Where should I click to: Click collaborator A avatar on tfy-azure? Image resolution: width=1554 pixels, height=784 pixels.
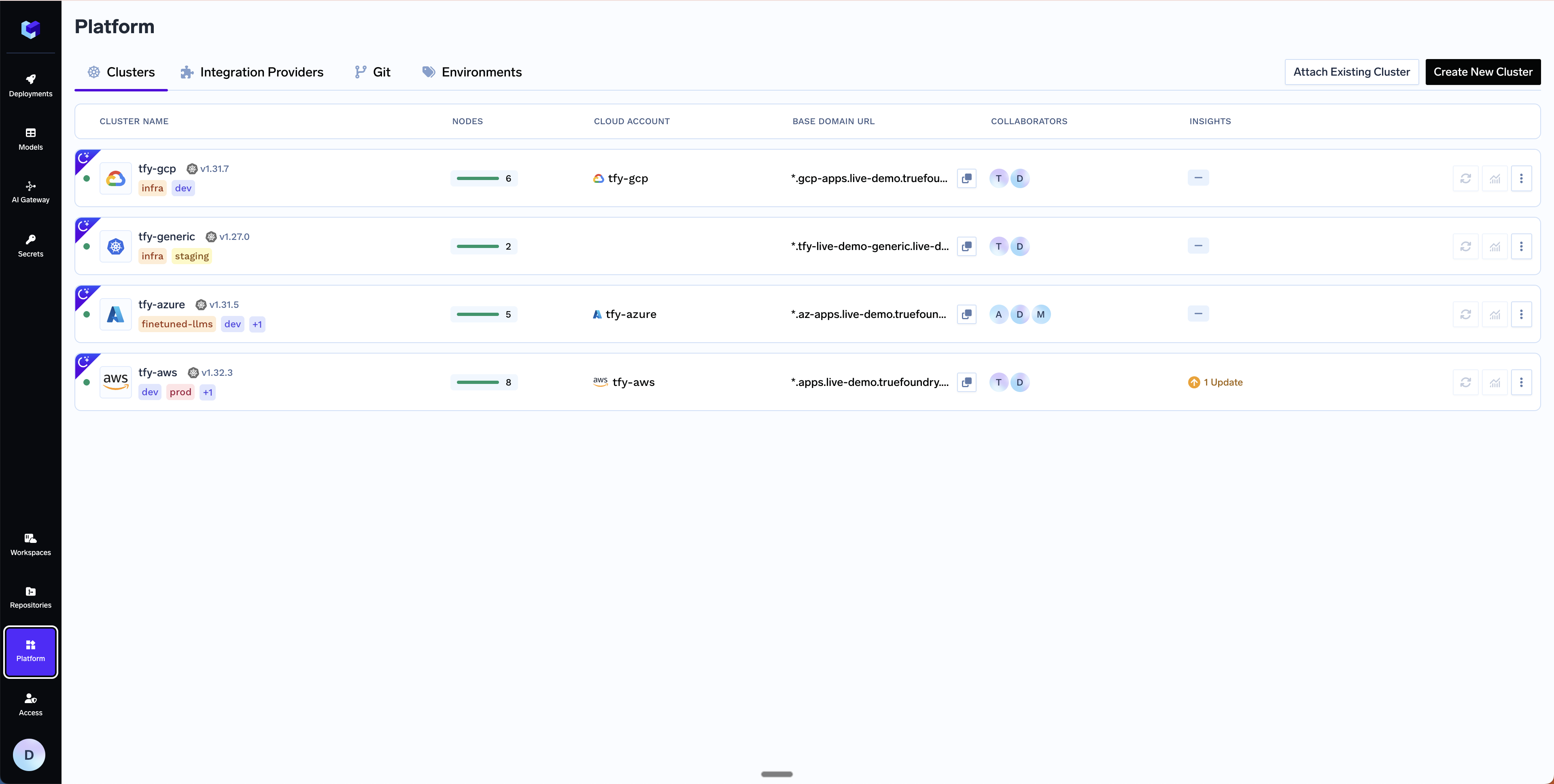[x=998, y=314]
